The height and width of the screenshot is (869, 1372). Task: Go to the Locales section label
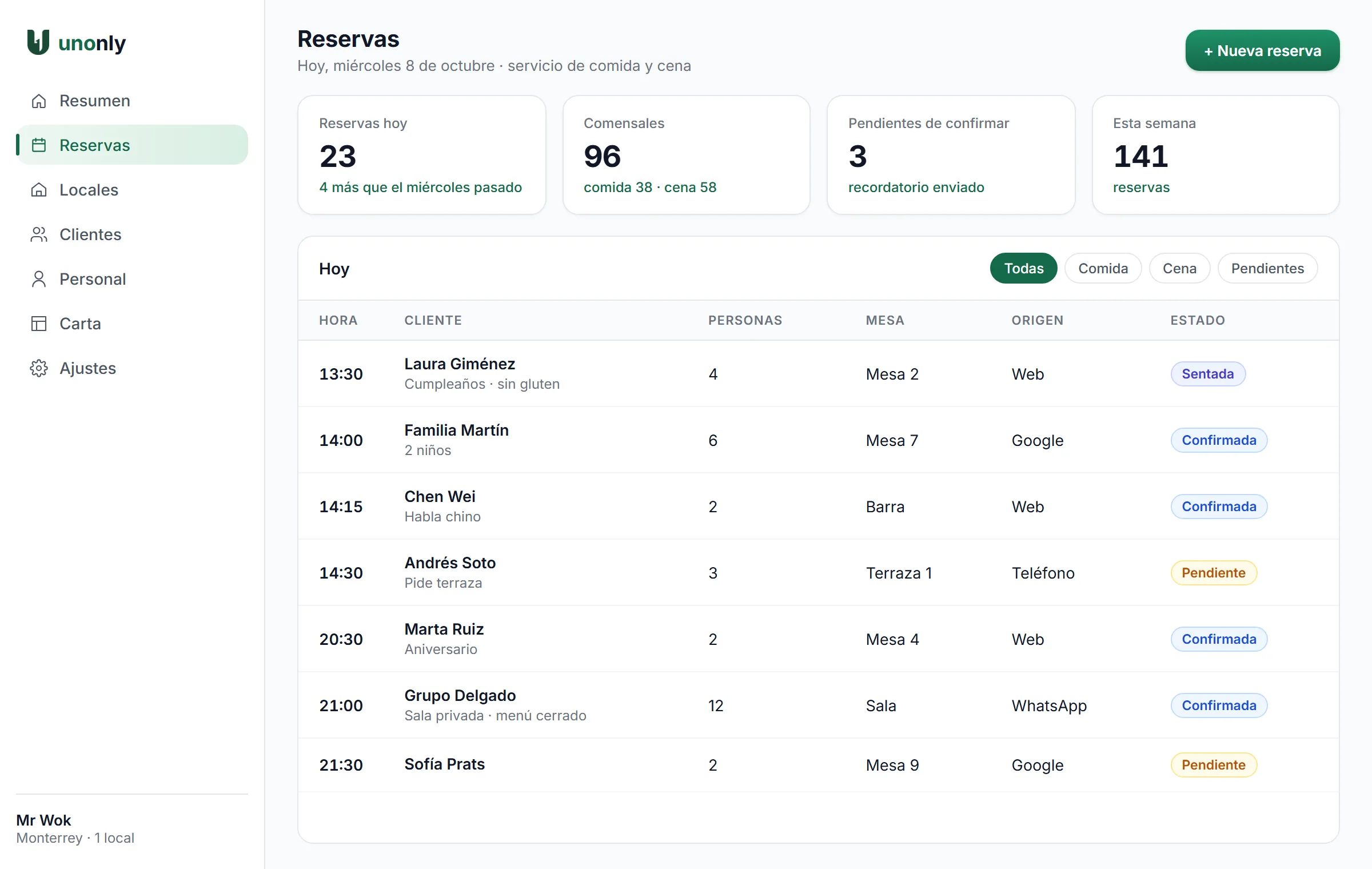pyautogui.click(x=89, y=190)
